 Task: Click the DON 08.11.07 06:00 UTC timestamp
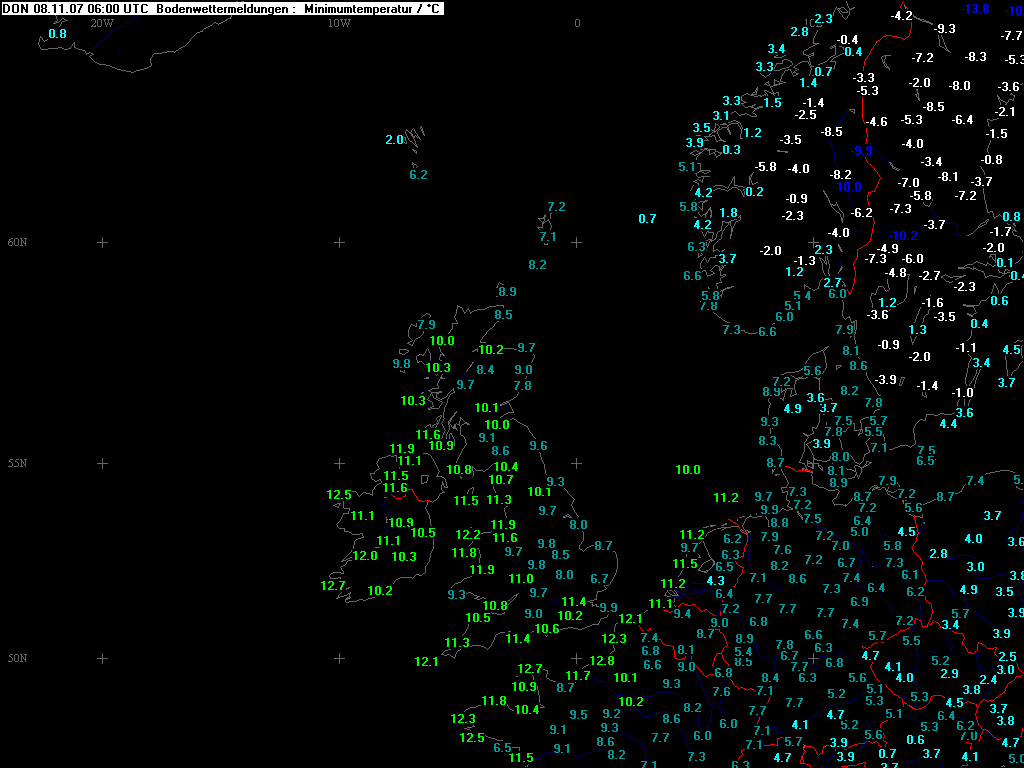(77, 8)
